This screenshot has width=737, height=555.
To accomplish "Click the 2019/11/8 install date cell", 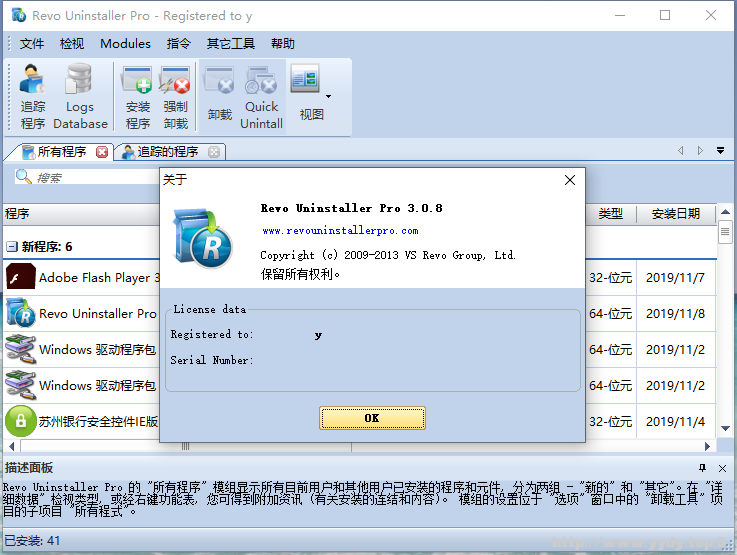I will 675,313.
